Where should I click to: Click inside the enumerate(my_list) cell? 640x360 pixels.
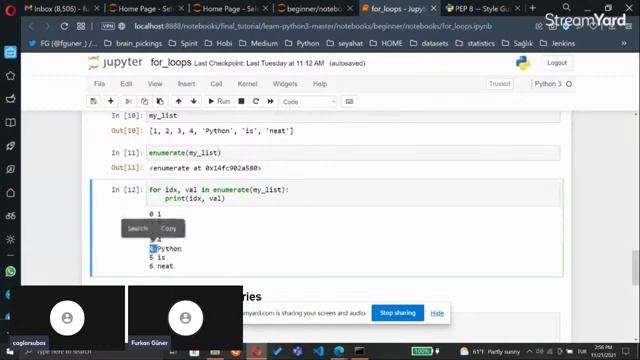click(x=353, y=153)
